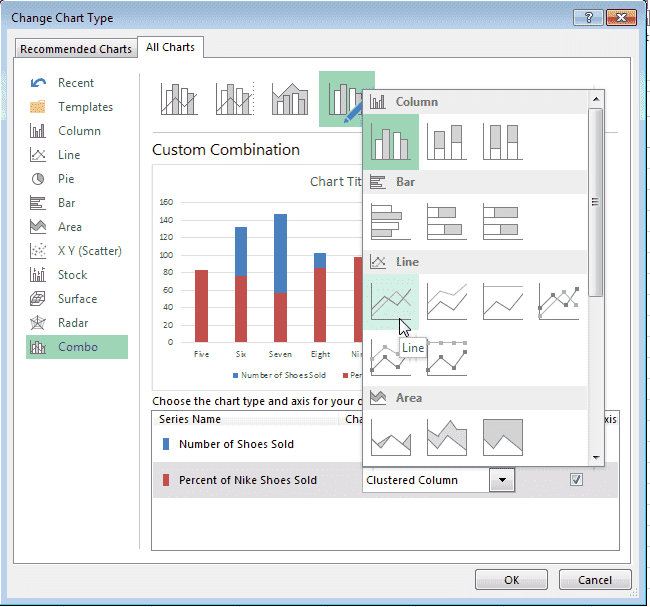The image size is (650, 607).
Task: Choose Line with Markers icon
Action: [x=559, y=302]
